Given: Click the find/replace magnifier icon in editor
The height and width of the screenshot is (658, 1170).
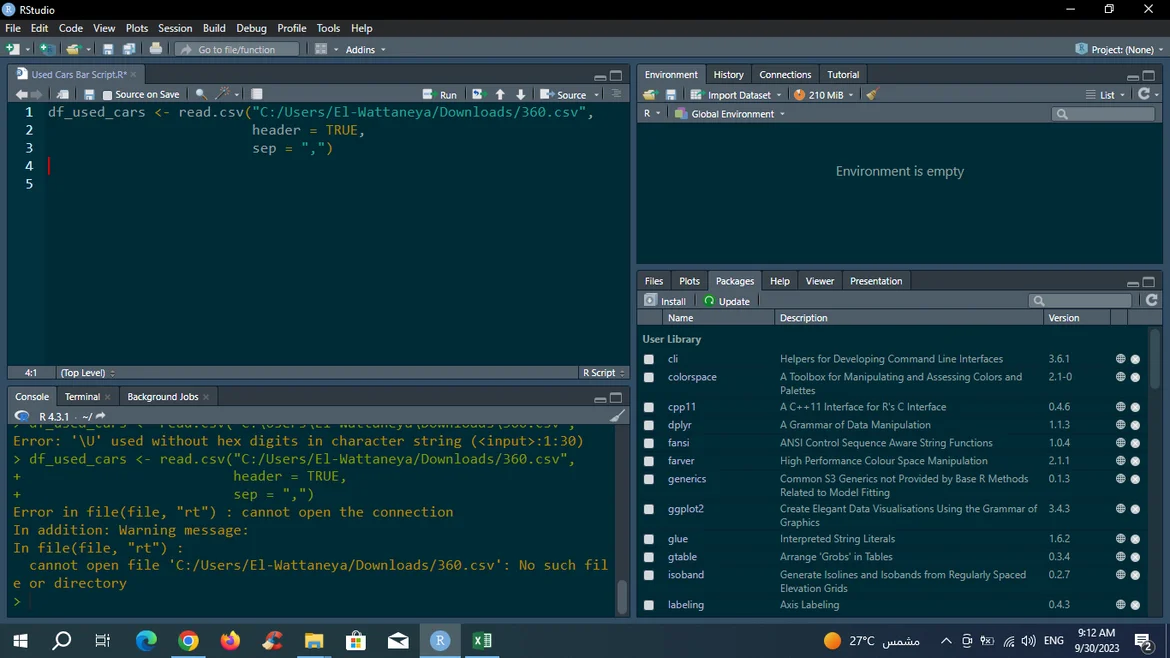Looking at the screenshot, I should [x=201, y=95].
